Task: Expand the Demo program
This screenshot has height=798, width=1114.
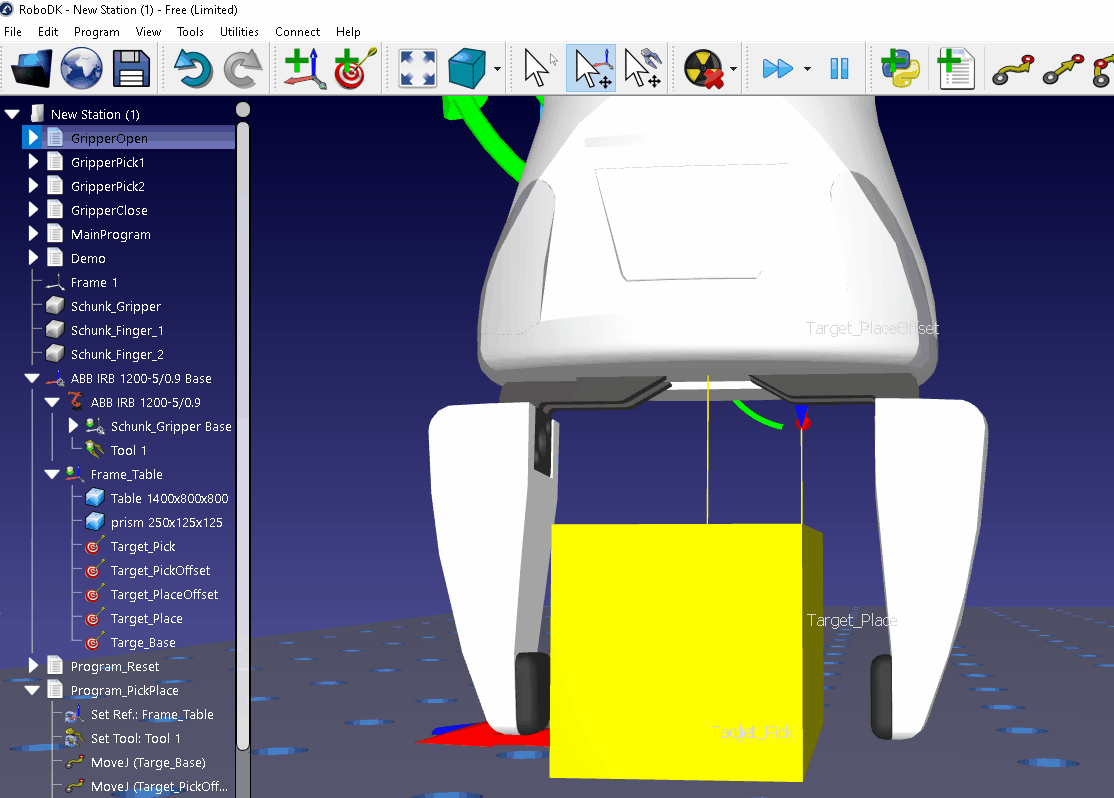Action: pyautogui.click(x=33, y=258)
